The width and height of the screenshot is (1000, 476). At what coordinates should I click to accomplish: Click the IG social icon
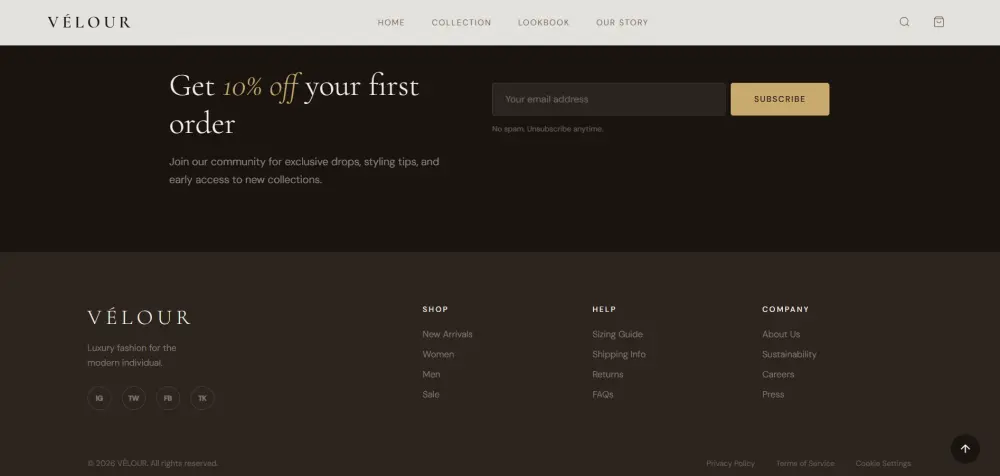[99, 398]
